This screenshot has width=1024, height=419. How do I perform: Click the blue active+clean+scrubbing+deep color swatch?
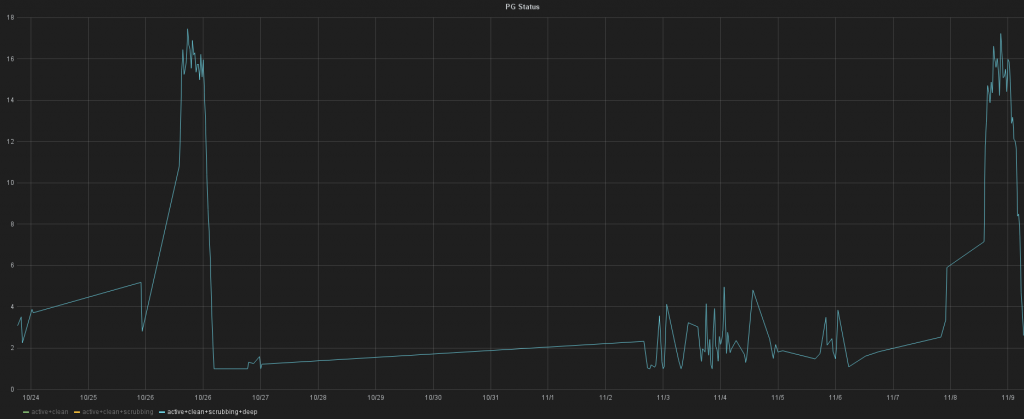[162, 411]
